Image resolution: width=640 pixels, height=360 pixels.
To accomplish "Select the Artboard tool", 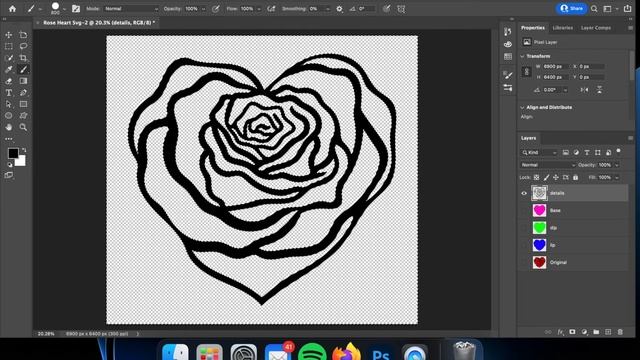I will pyautogui.click(x=23, y=35).
